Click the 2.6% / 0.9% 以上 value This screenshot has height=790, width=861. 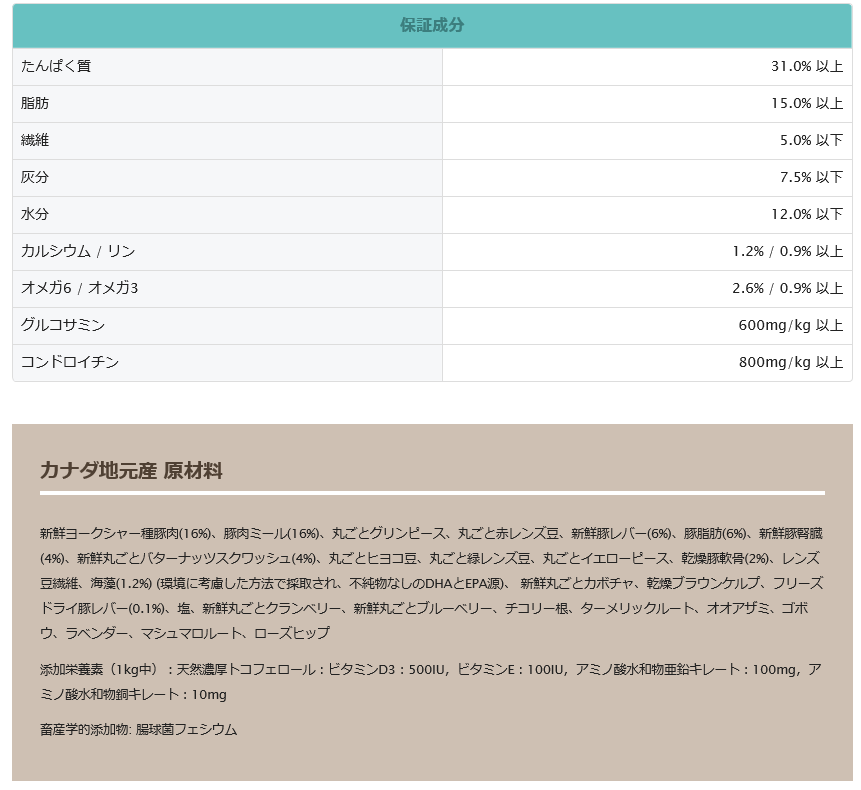[x=787, y=288]
